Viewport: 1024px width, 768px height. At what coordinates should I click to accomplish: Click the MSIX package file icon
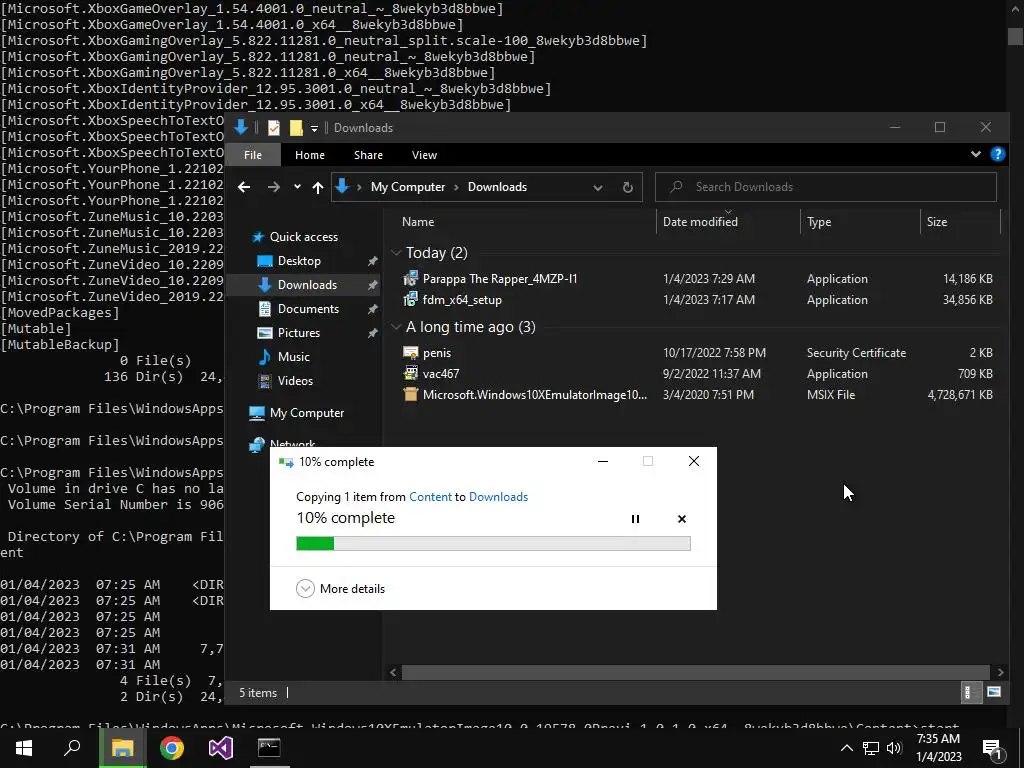410,394
